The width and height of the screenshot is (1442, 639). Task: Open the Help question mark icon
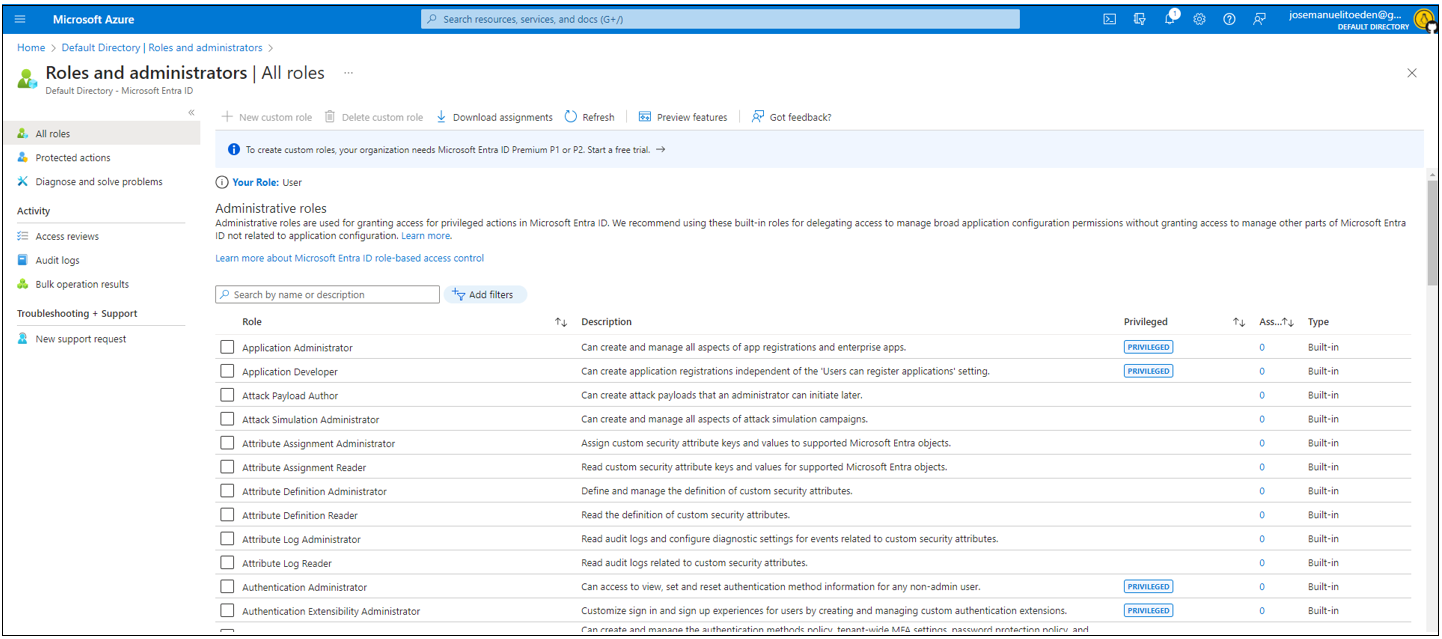[x=1229, y=19]
